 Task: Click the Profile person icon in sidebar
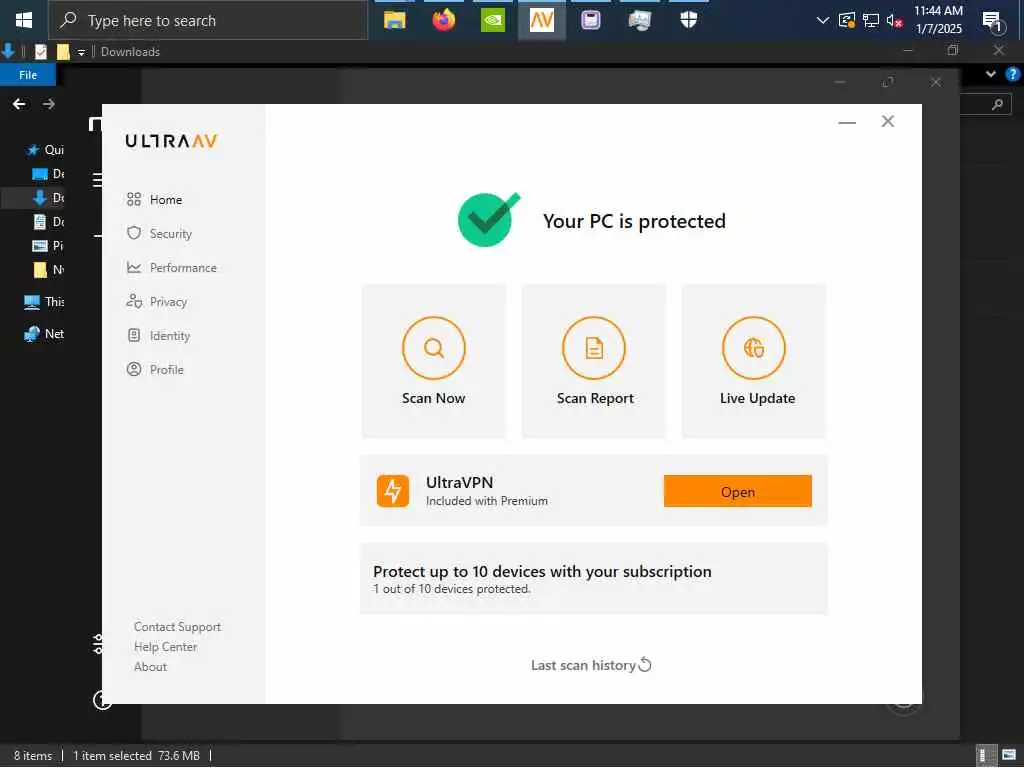tap(134, 369)
